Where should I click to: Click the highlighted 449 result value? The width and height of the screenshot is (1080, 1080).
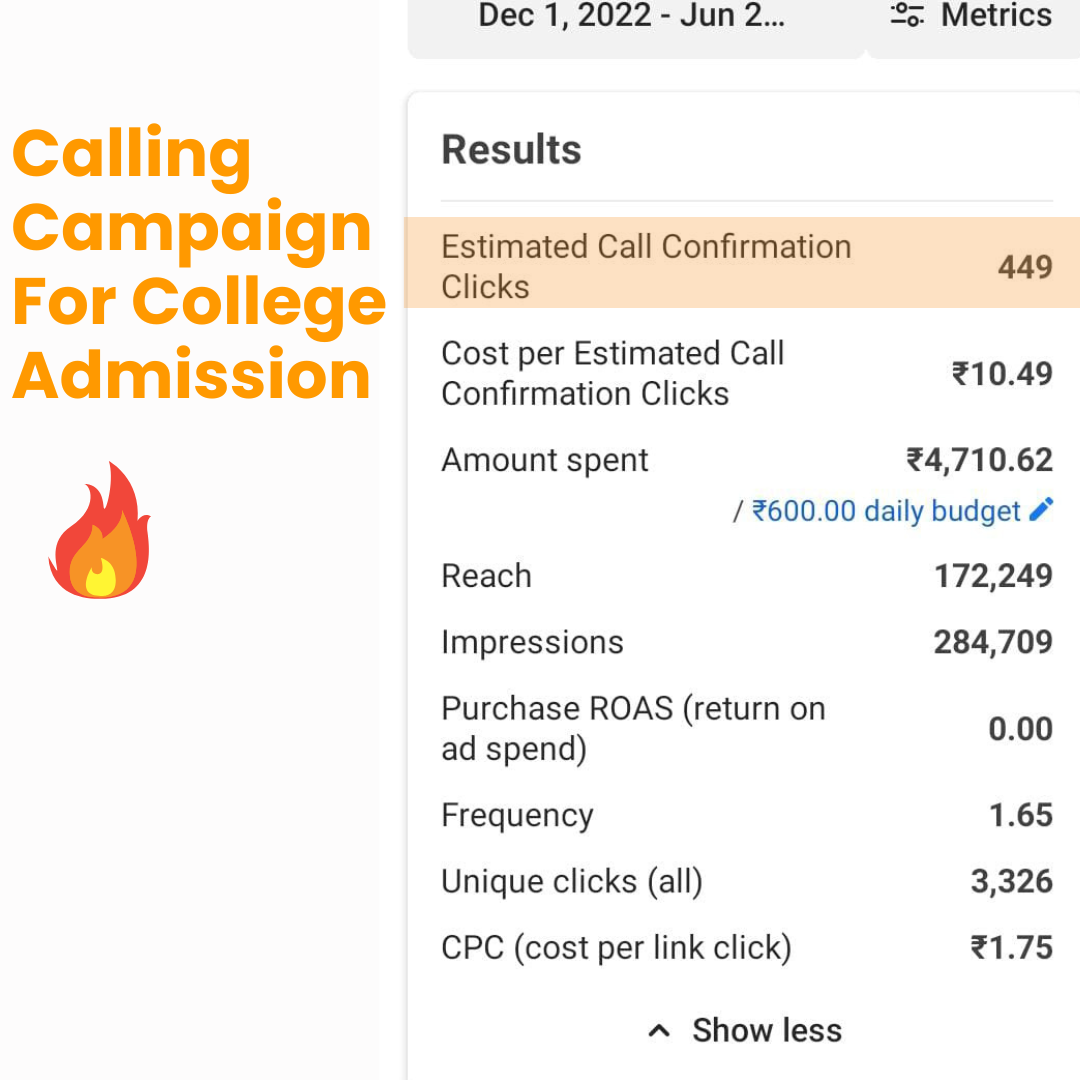(1025, 267)
